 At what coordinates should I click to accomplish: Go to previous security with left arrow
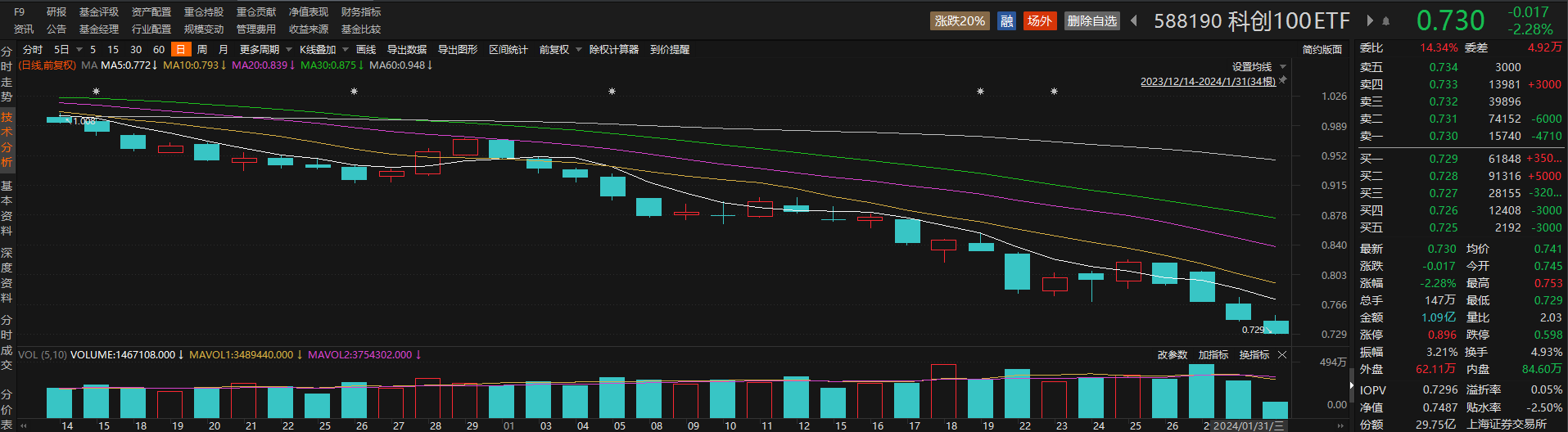tap(1134, 20)
